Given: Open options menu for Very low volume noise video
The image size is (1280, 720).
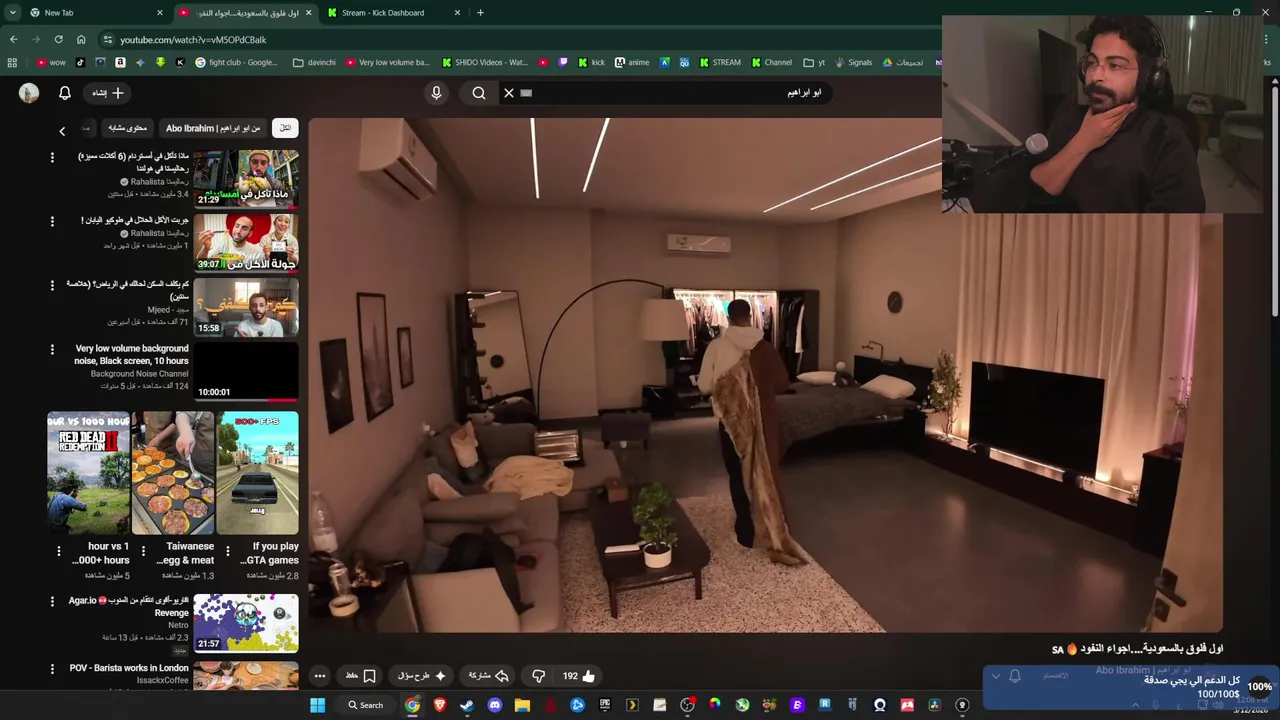Looking at the screenshot, I should [52, 349].
